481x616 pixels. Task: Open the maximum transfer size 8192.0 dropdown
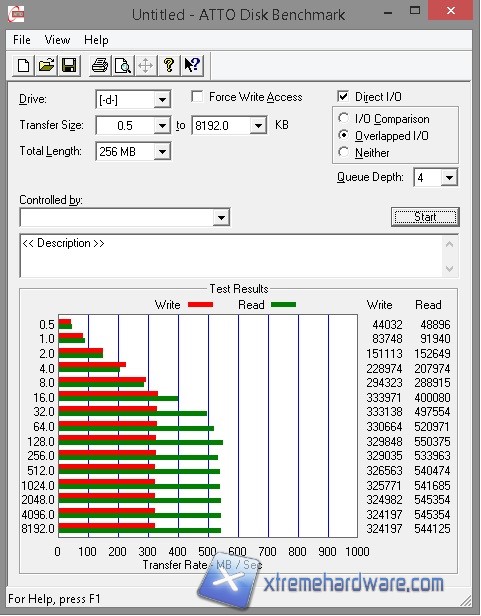click(x=258, y=126)
